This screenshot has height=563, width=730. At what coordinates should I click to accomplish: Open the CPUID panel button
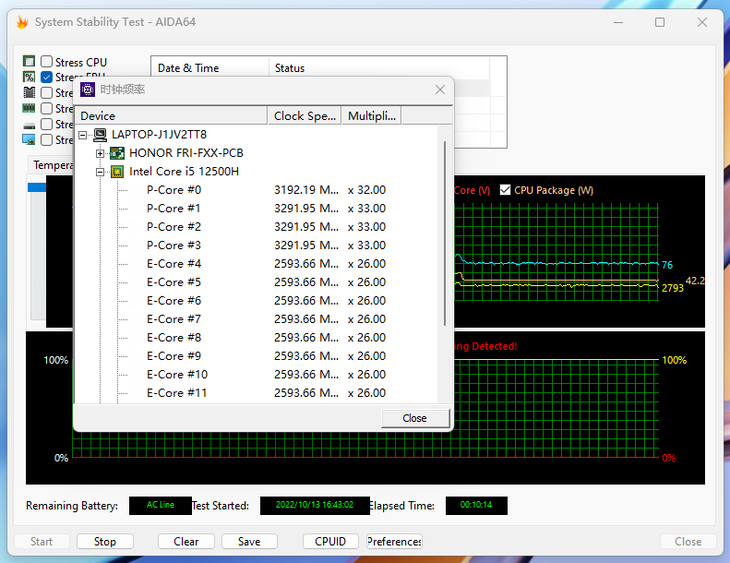point(331,542)
